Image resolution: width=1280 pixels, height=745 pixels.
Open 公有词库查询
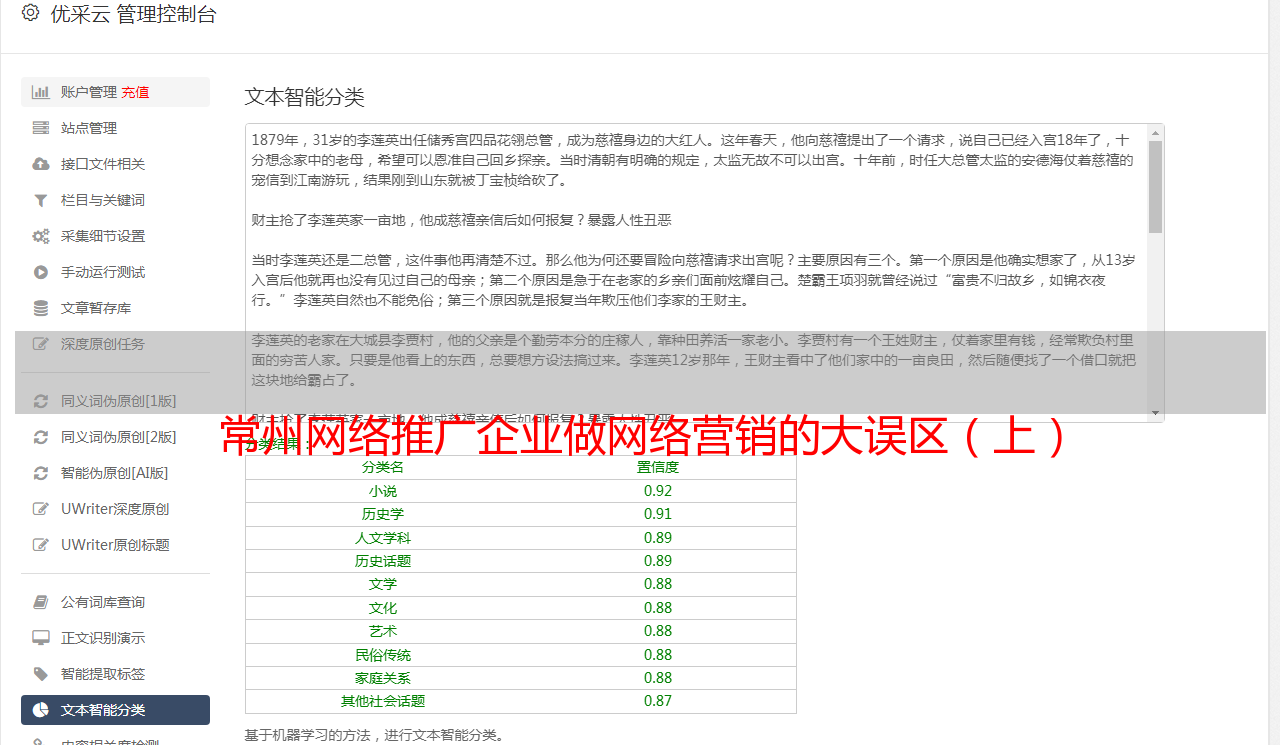click(x=115, y=602)
